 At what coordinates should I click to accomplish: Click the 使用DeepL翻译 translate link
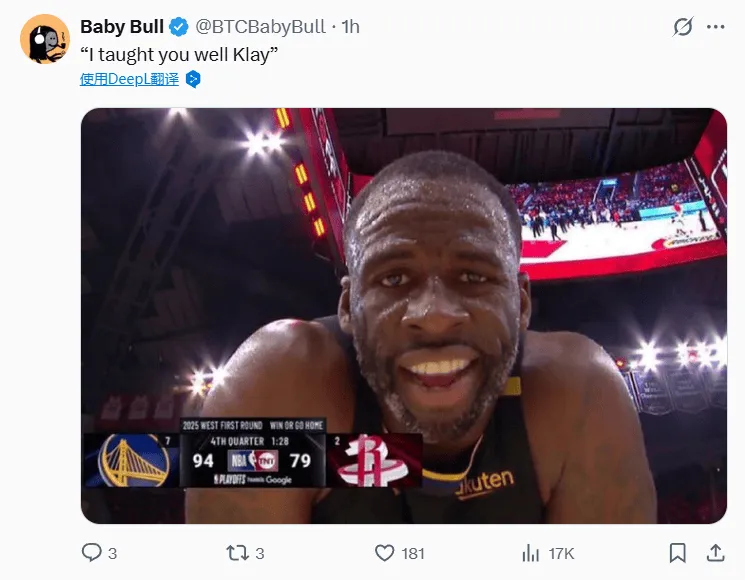point(129,79)
